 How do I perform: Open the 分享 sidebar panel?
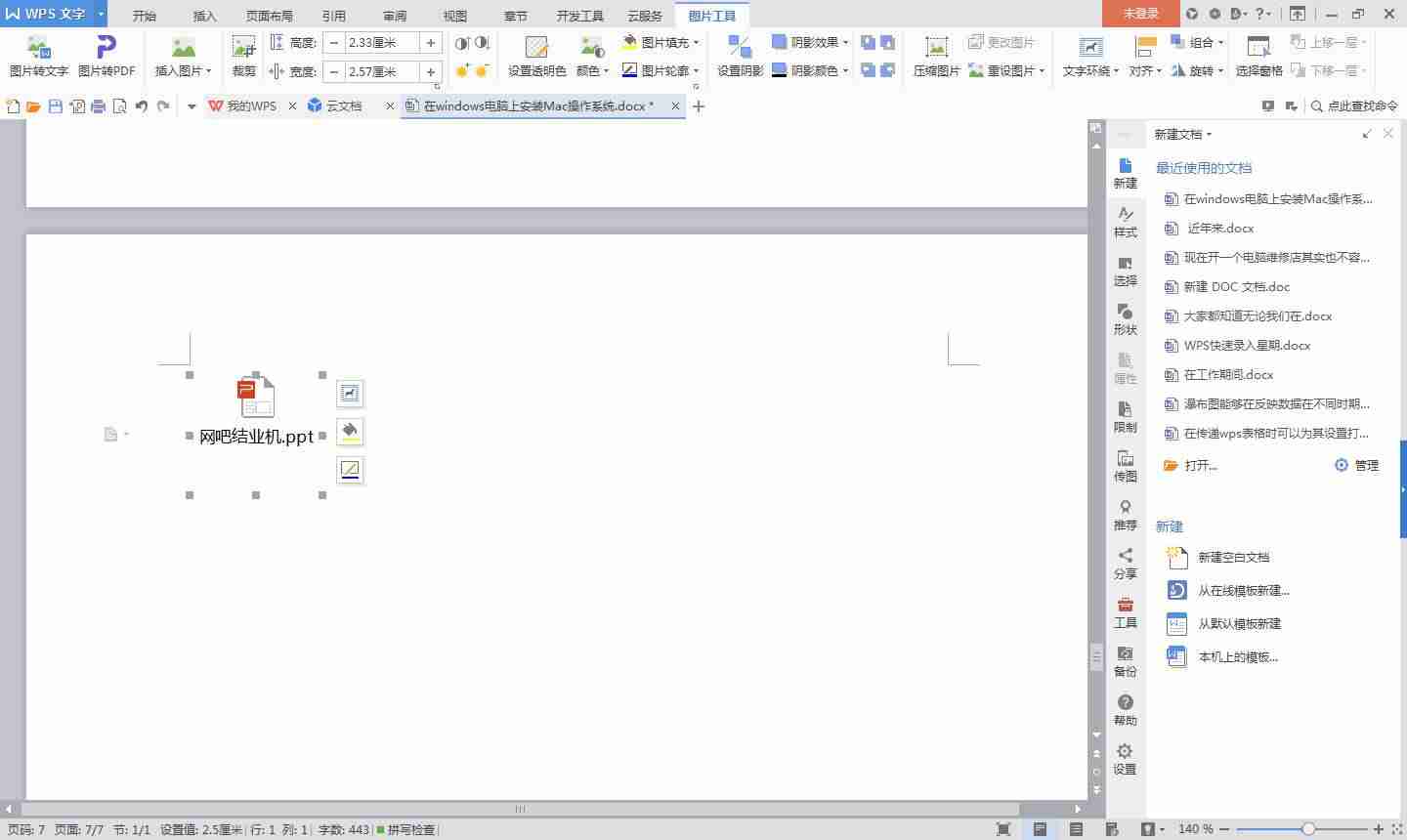click(1125, 565)
